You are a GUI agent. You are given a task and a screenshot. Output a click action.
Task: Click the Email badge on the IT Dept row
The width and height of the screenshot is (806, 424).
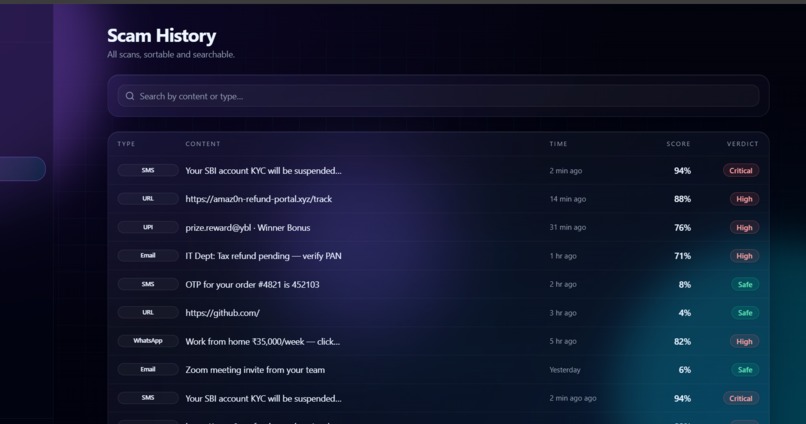tap(148, 255)
